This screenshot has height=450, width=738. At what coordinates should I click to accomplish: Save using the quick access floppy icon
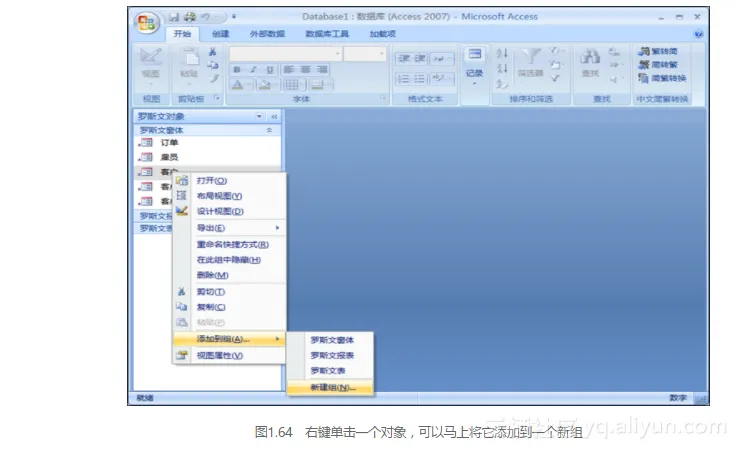(x=174, y=17)
